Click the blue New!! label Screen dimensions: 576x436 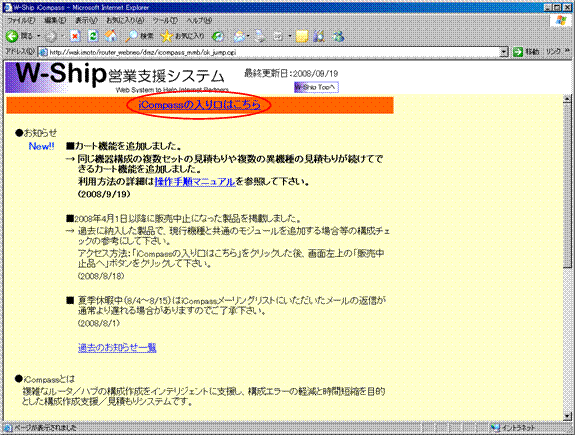coord(42,146)
